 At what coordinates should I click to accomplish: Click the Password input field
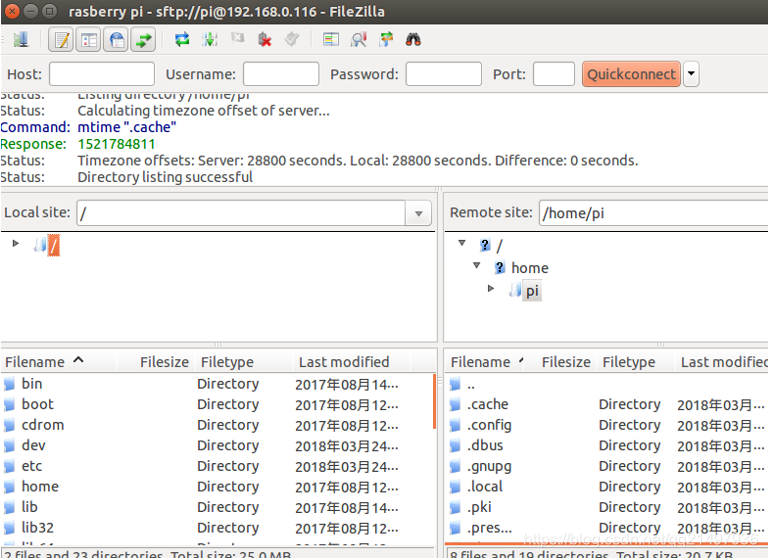[x=444, y=74]
